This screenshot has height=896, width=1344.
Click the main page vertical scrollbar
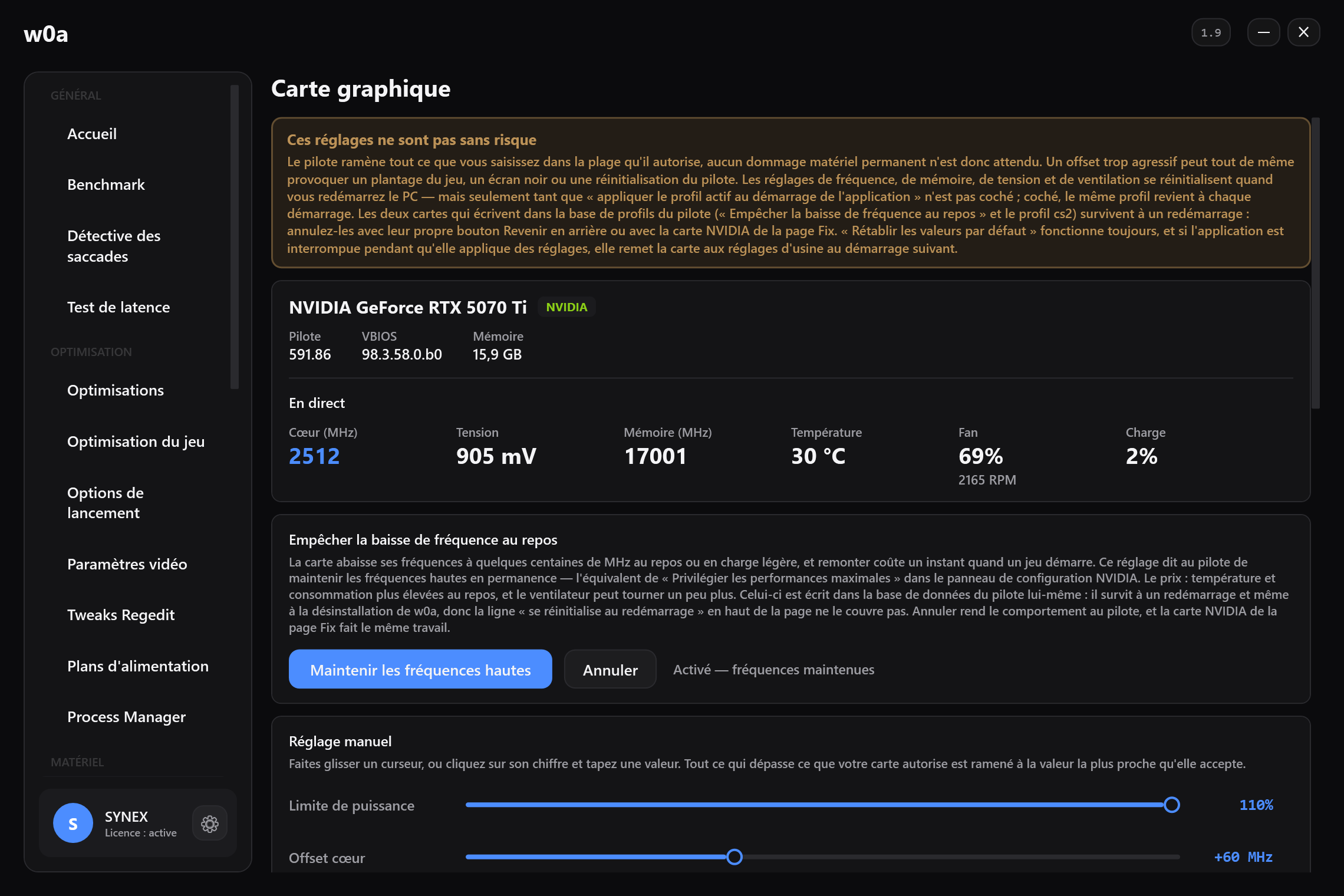tap(1315, 263)
